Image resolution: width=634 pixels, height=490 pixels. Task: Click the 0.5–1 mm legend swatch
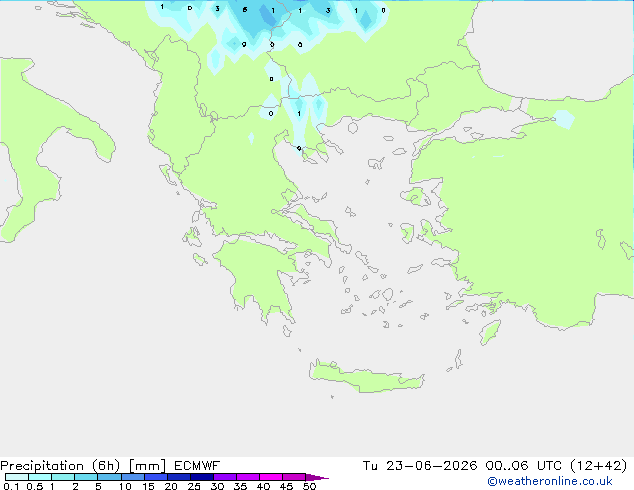[x=40, y=477]
